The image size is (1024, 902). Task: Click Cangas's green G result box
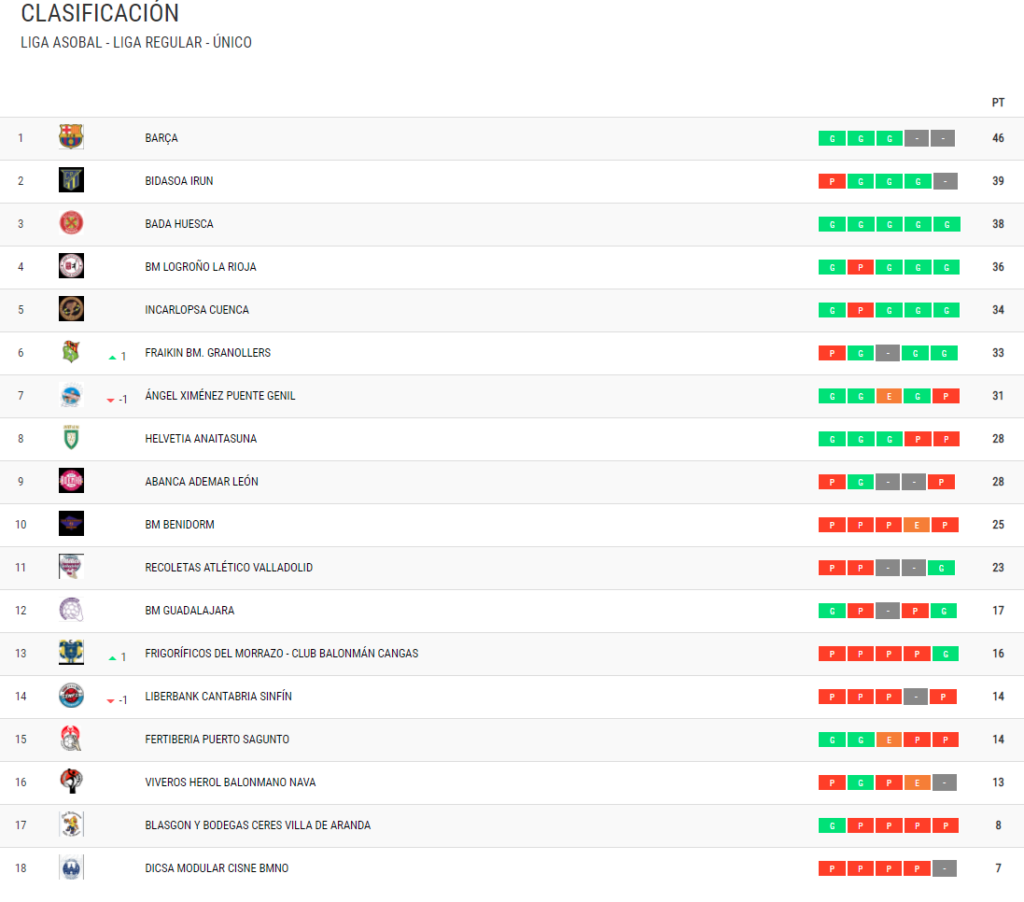point(946,654)
